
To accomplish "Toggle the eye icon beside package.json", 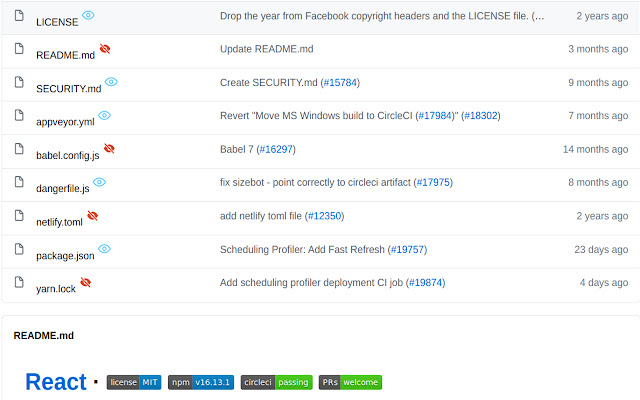I will click(104, 248).
